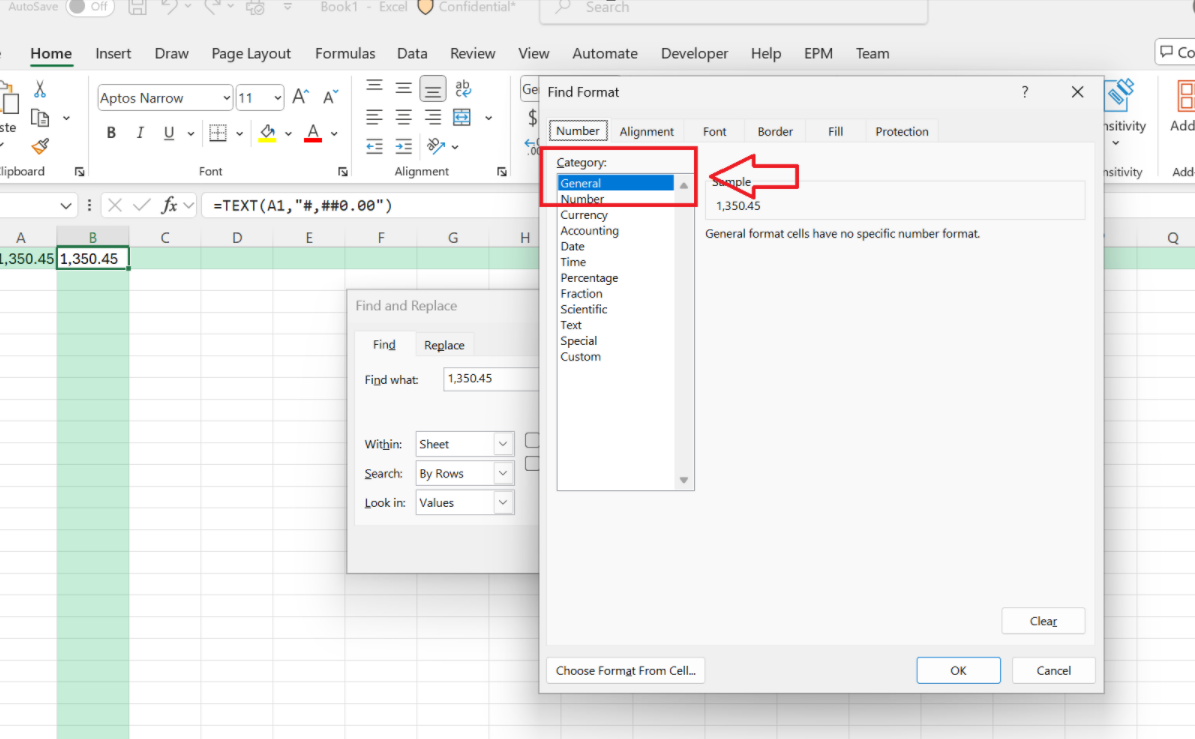Open the font size 11 dropdown
The image size is (1195, 739).
coord(277,98)
